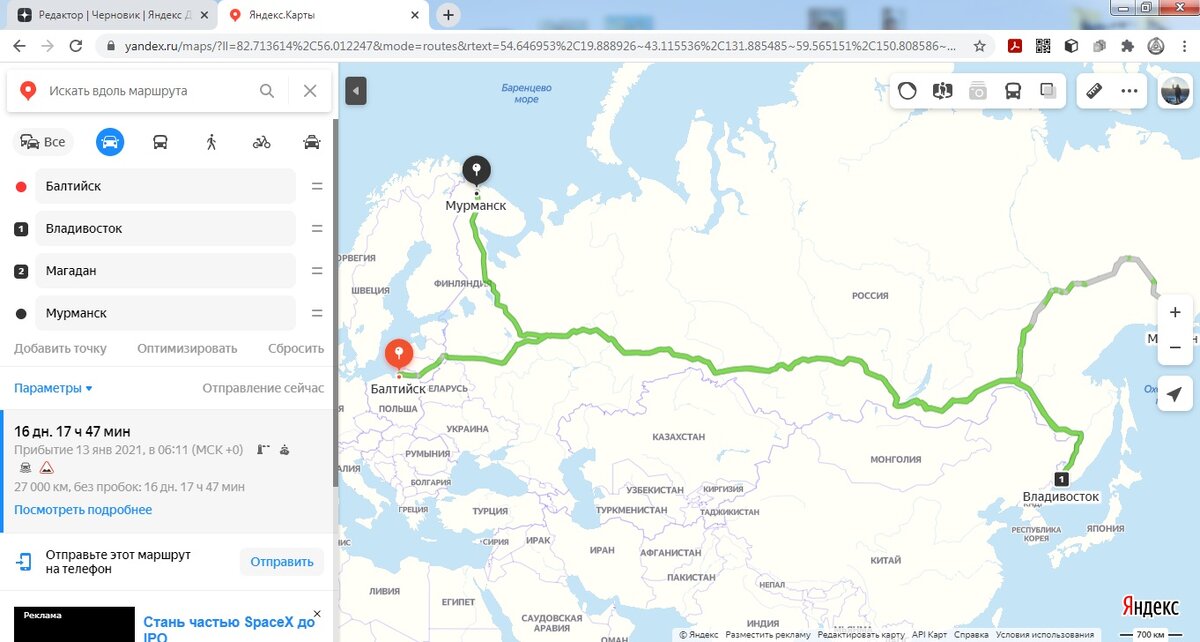The width and height of the screenshot is (1200, 642).
Task: Switch to the Редактор Черновик browser tab
Action: [110, 15]
